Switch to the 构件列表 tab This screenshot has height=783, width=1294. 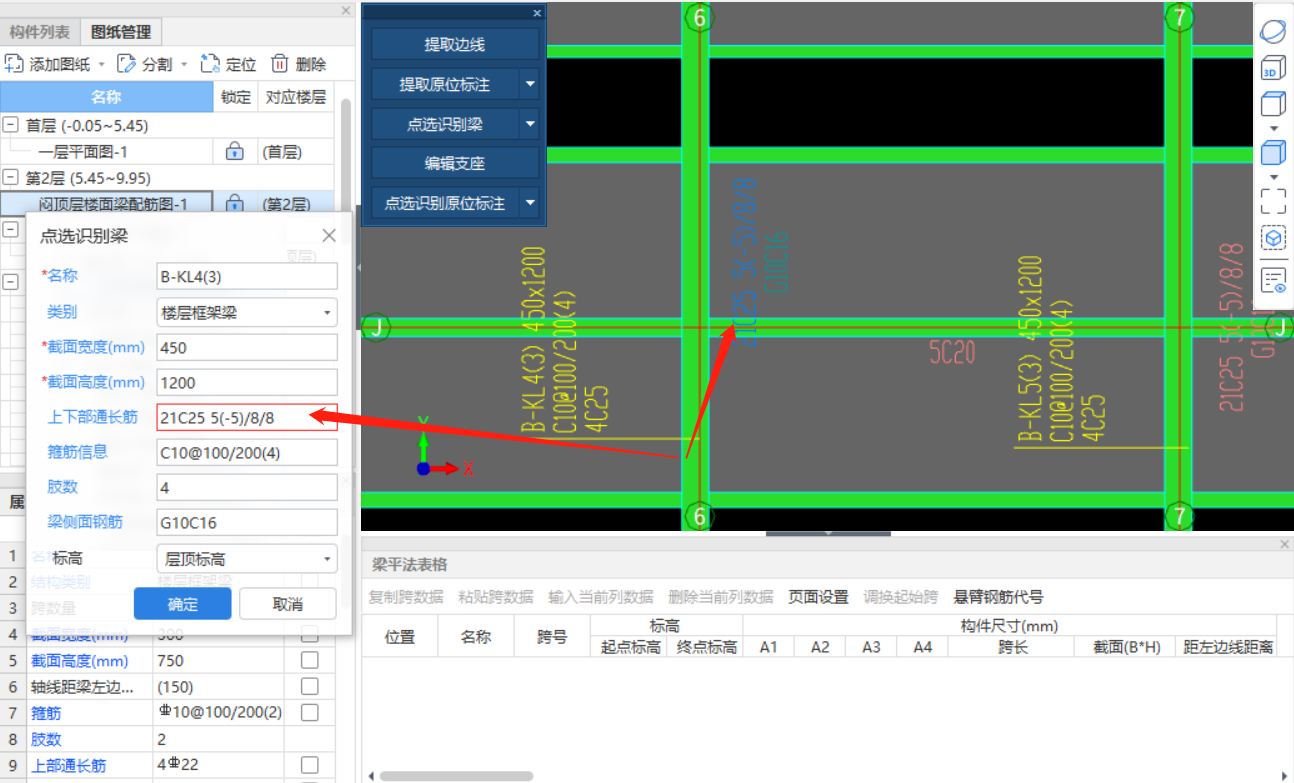coord(40,32)
